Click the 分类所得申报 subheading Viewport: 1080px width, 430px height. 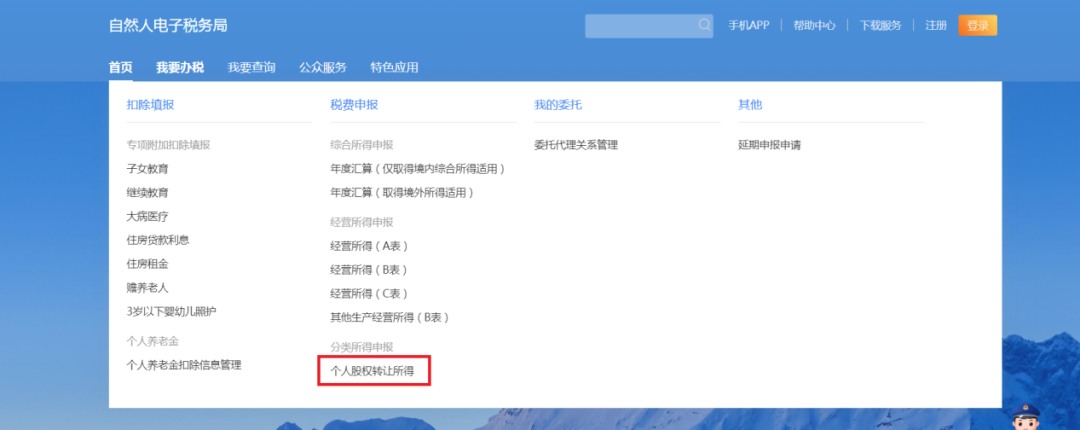(x=362, y=347)
